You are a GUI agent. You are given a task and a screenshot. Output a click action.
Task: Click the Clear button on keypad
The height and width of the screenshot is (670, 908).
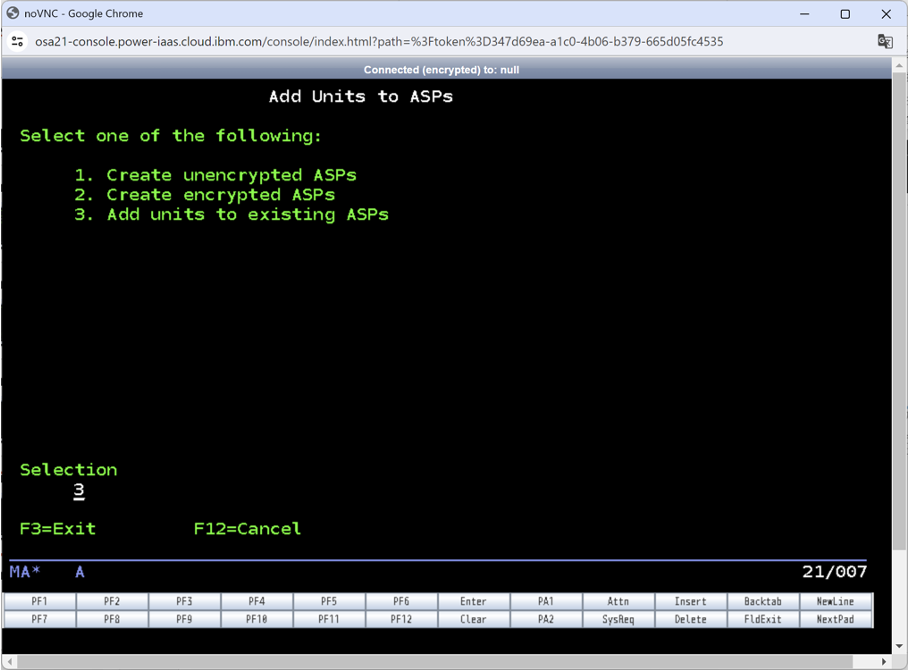(x=474, y=619)
